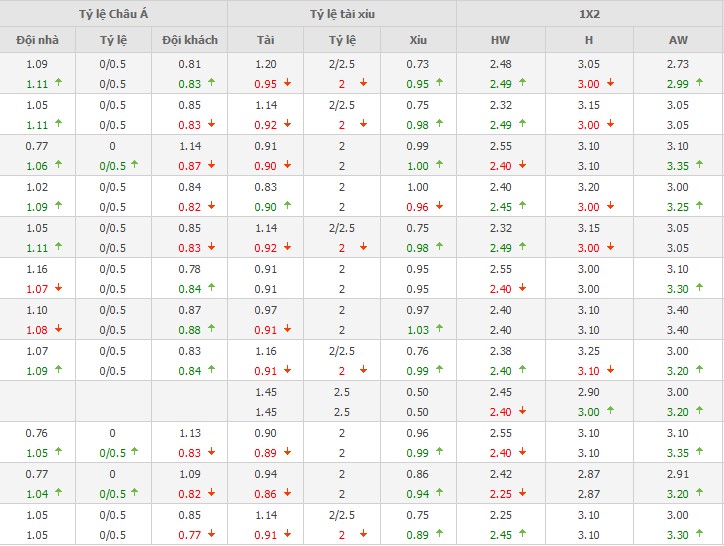This screenshot has width=724, height=546.
Task: Pick the 1.13 Đội khách odds value
Action: [x=189, y=434]
